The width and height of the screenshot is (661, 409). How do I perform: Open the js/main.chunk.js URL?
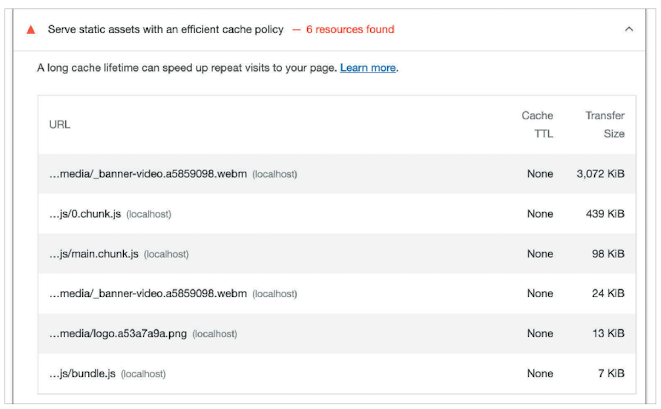94,254
